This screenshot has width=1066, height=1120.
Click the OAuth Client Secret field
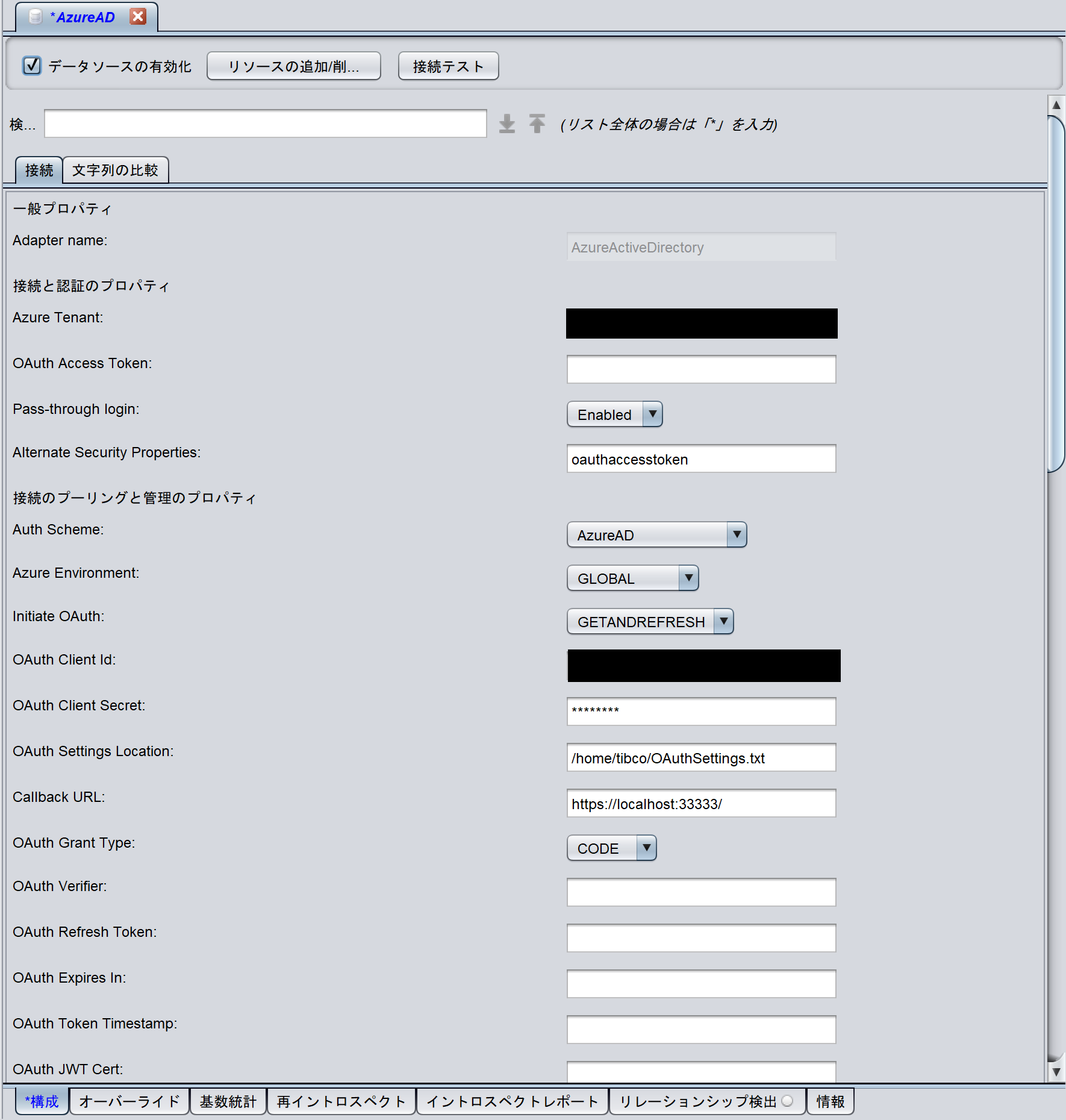(701, 712)
